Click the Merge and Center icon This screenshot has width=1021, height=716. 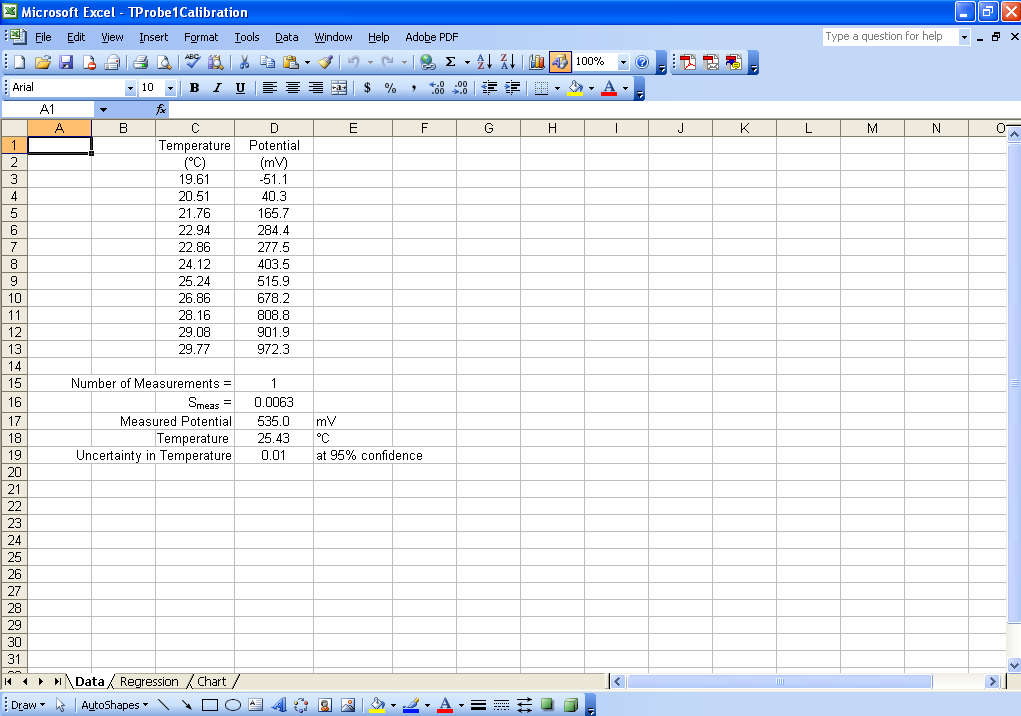coord(339,88)
